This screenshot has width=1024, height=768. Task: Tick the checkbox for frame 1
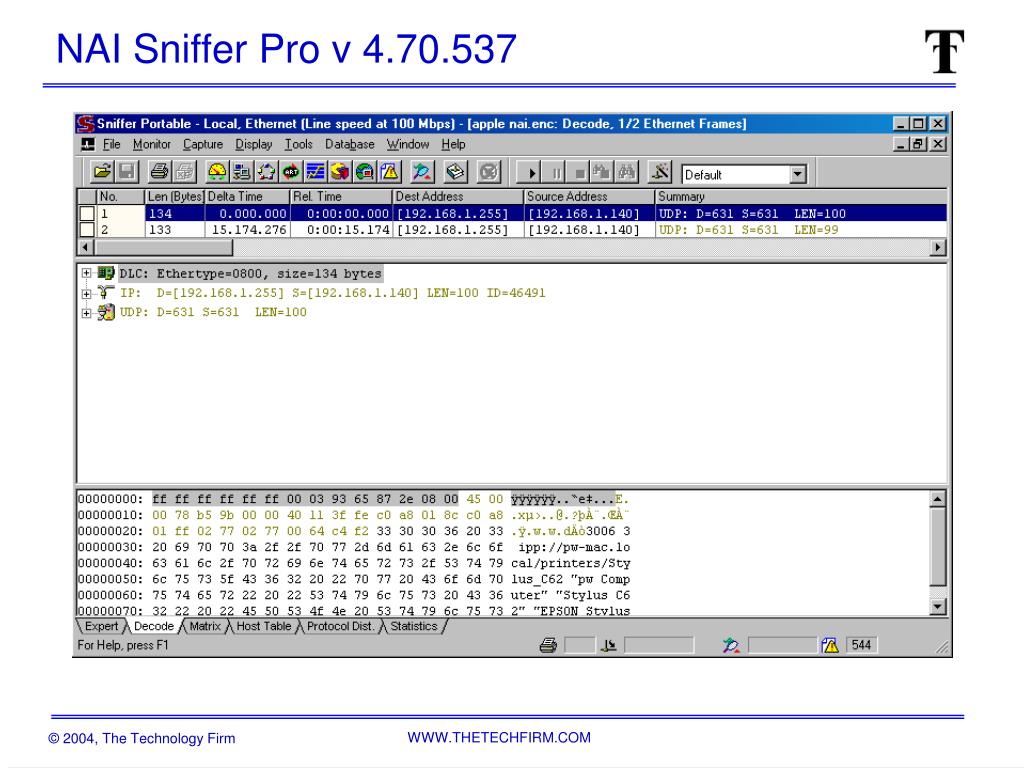87,214
